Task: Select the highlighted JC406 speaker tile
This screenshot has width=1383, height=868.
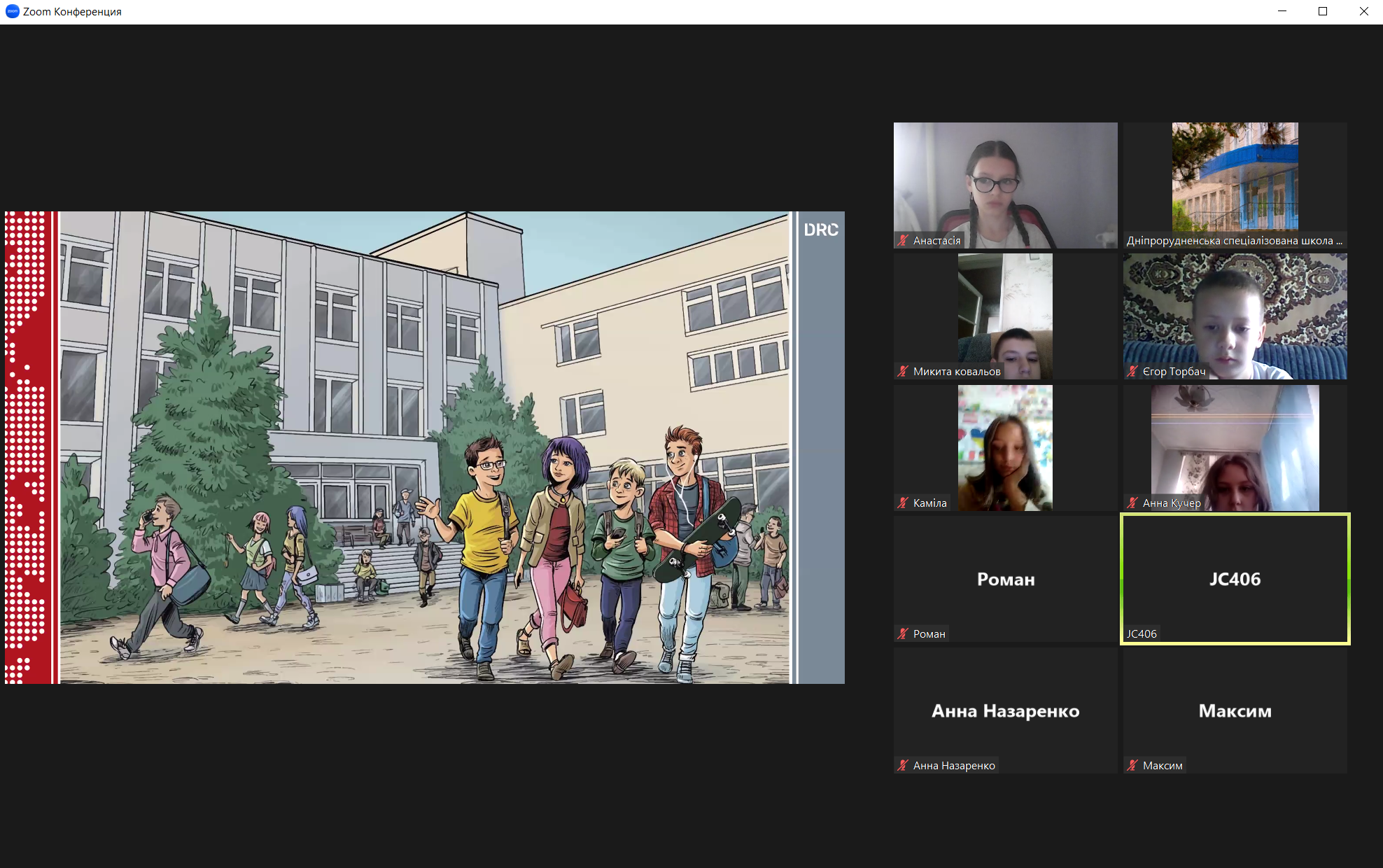Action: [1235, 579]
